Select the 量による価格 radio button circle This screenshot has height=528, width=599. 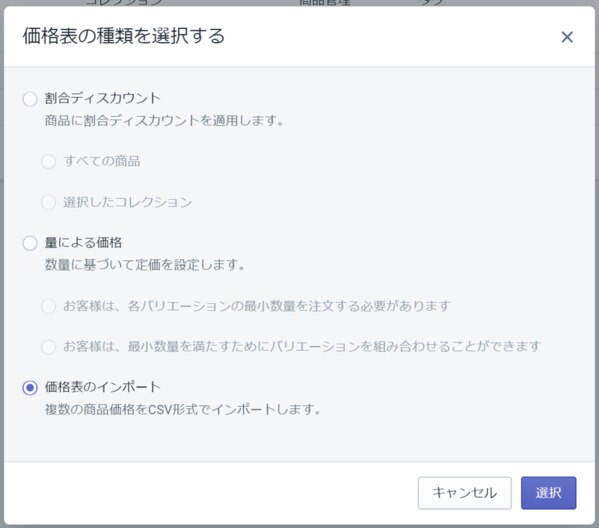tap(30, 243)
